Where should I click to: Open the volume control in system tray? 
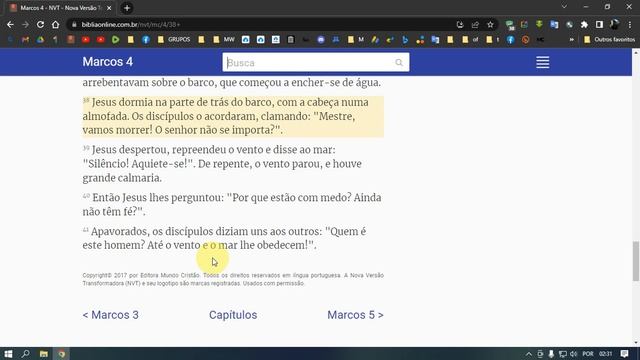point(573,353)
